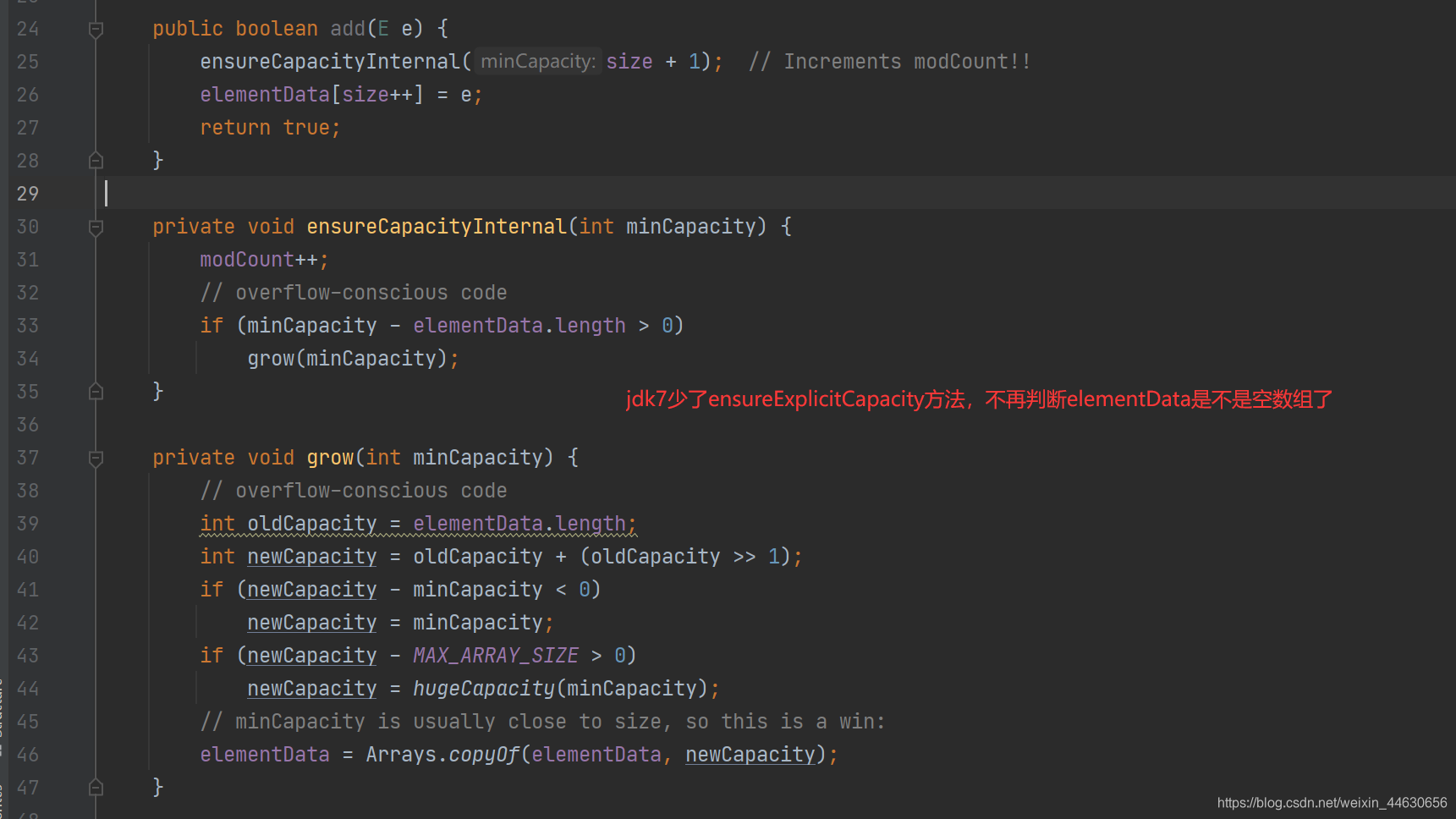The image size is (1456, 819).
Task: Click the minCapacity: parameter hint
Action: click(x=538, y=62)
